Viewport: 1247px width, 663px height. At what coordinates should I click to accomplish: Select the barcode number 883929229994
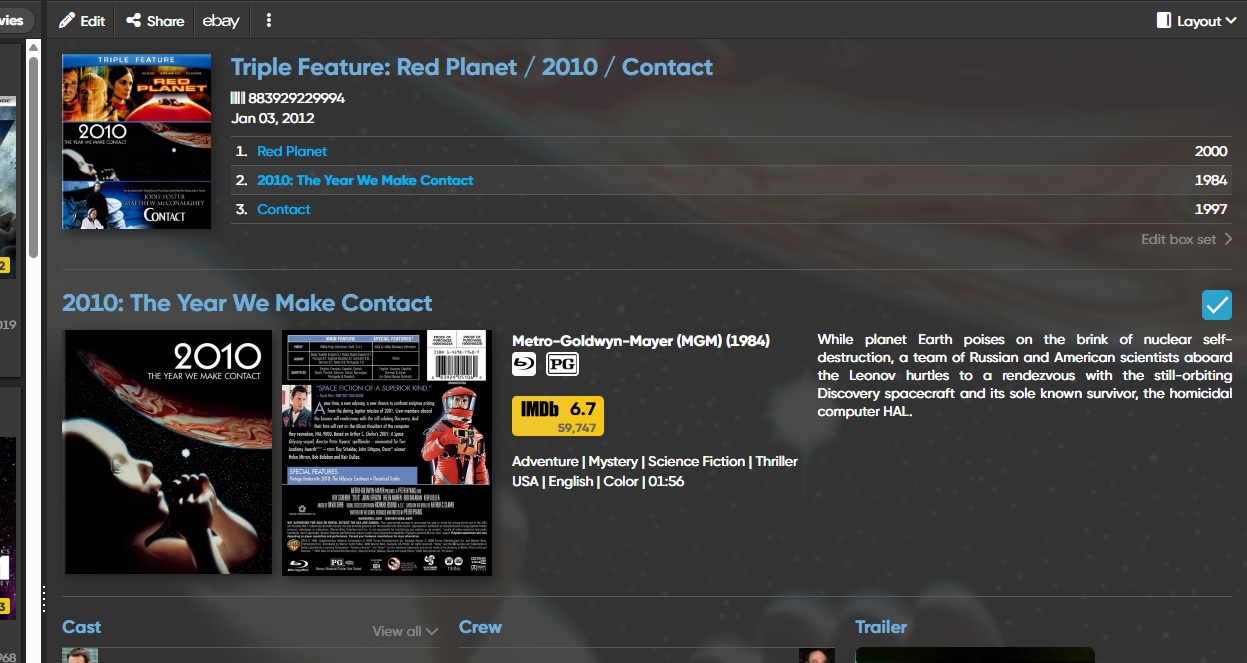coord(296,98)
